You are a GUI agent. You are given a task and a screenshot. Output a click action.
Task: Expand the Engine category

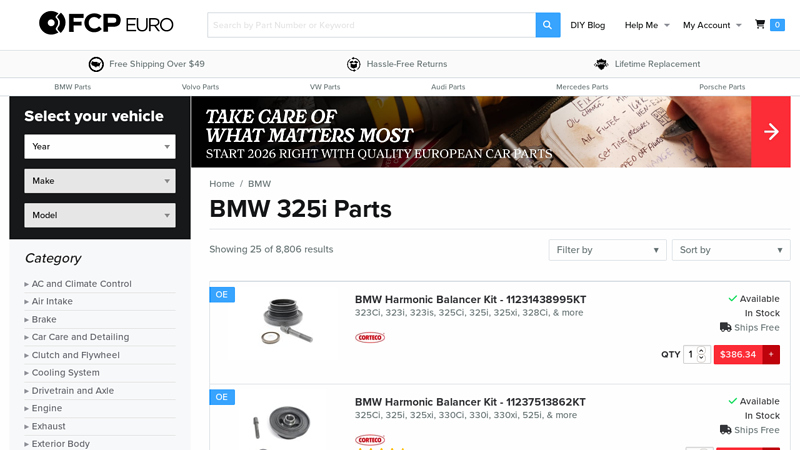point(46,408)
